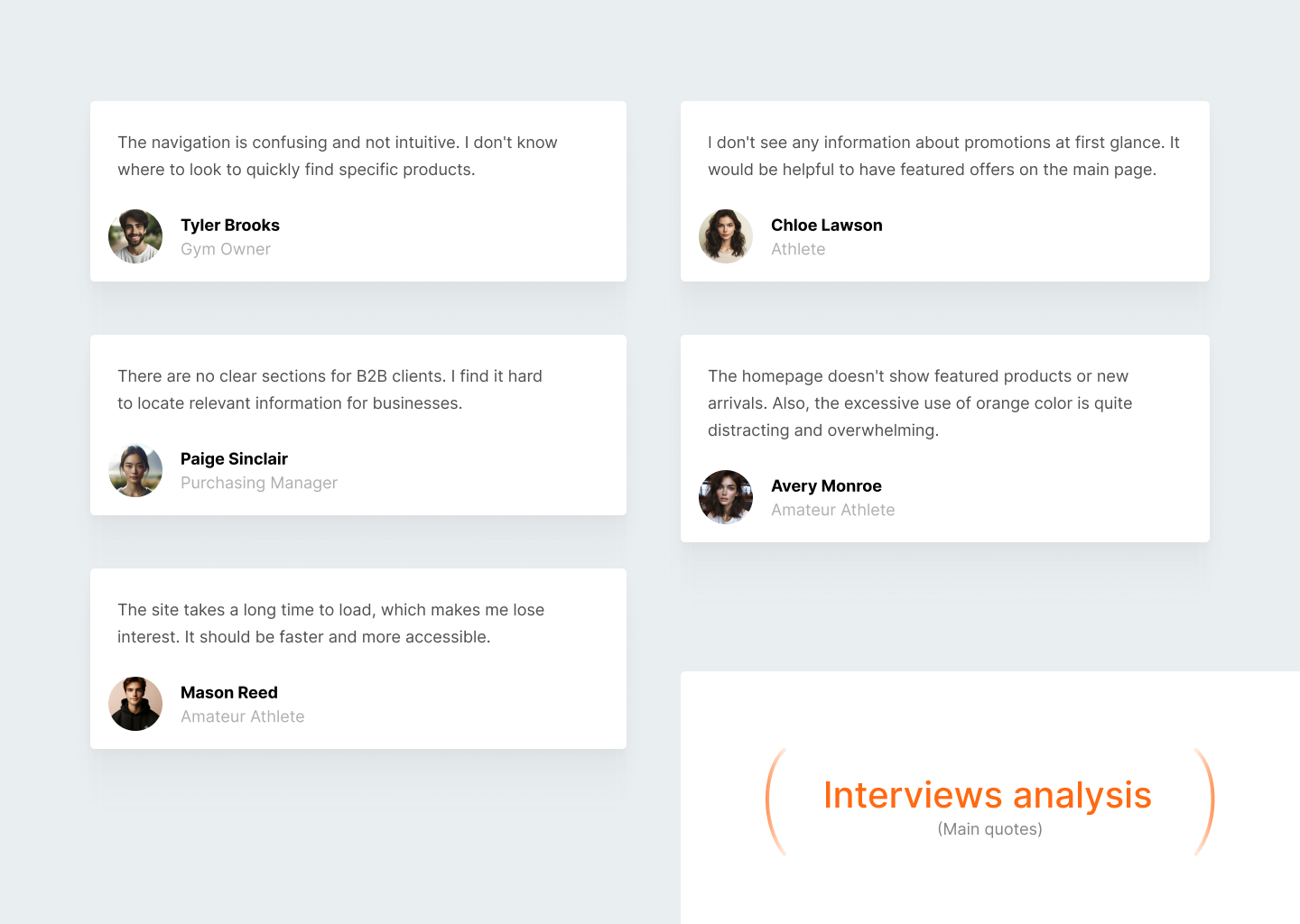Click the quote about orange color
The image size is (1300, 924).
[x=919, y=403]
